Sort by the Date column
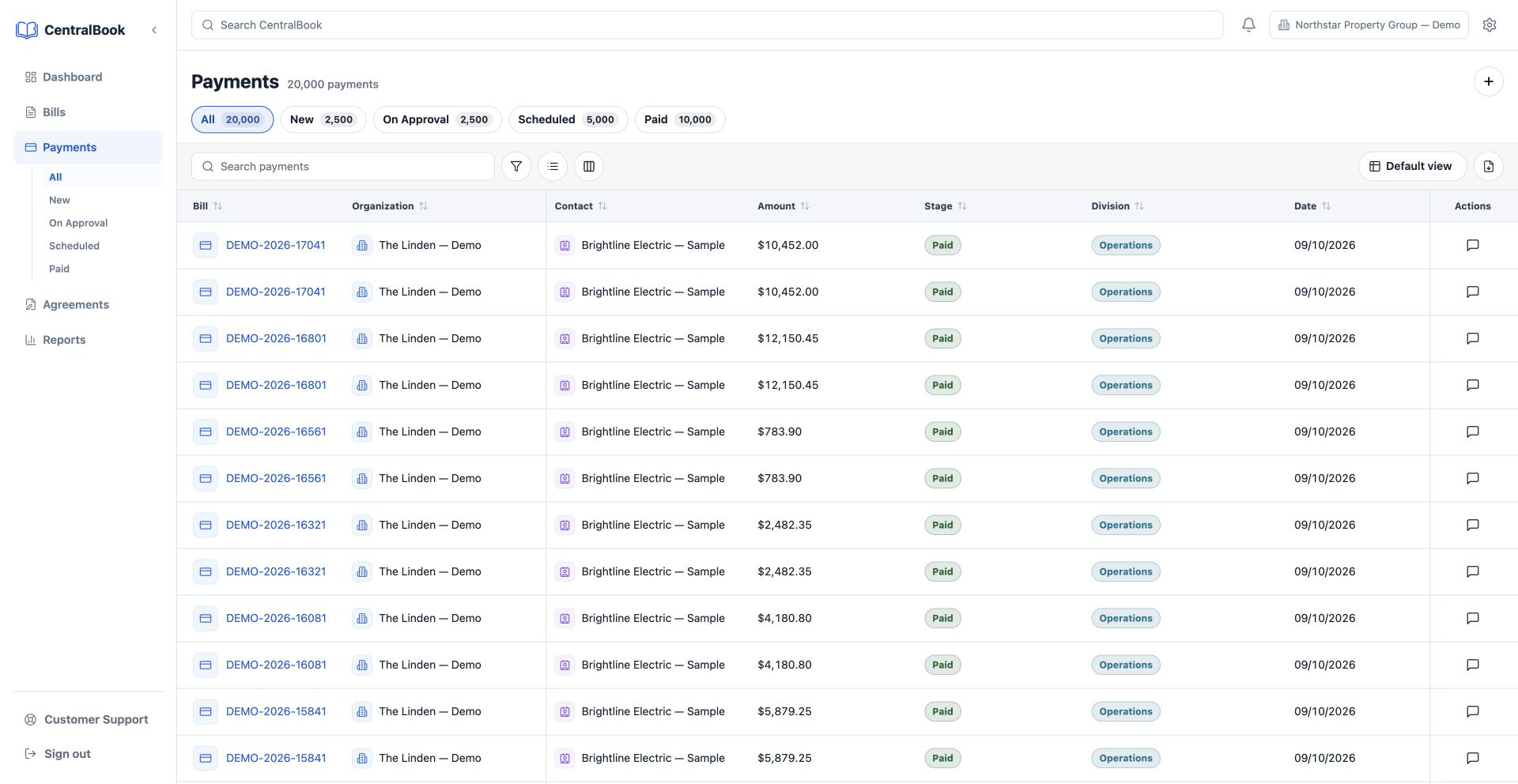 click(1312, 205)
